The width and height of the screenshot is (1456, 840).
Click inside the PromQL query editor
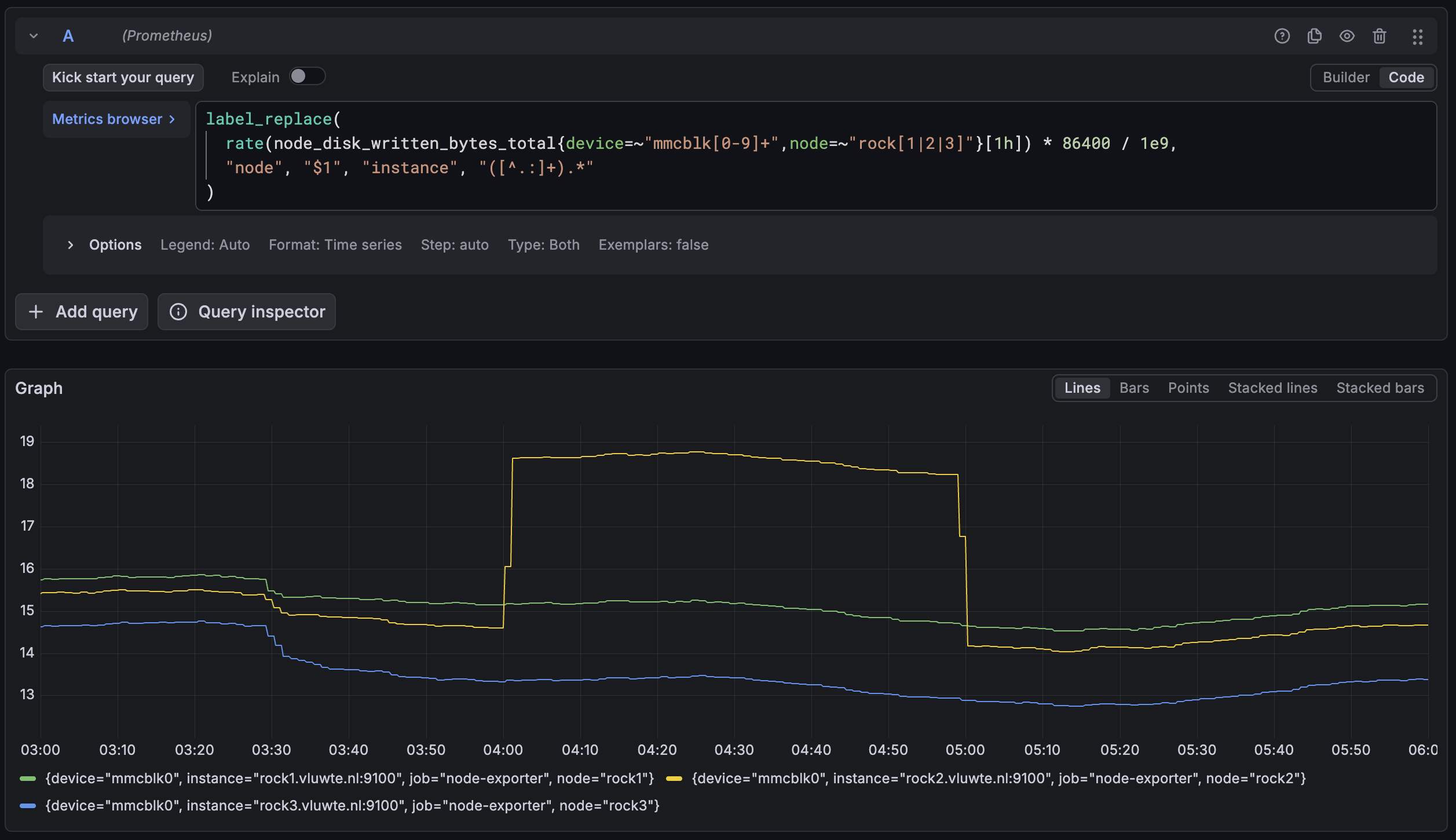click(816, 156)
